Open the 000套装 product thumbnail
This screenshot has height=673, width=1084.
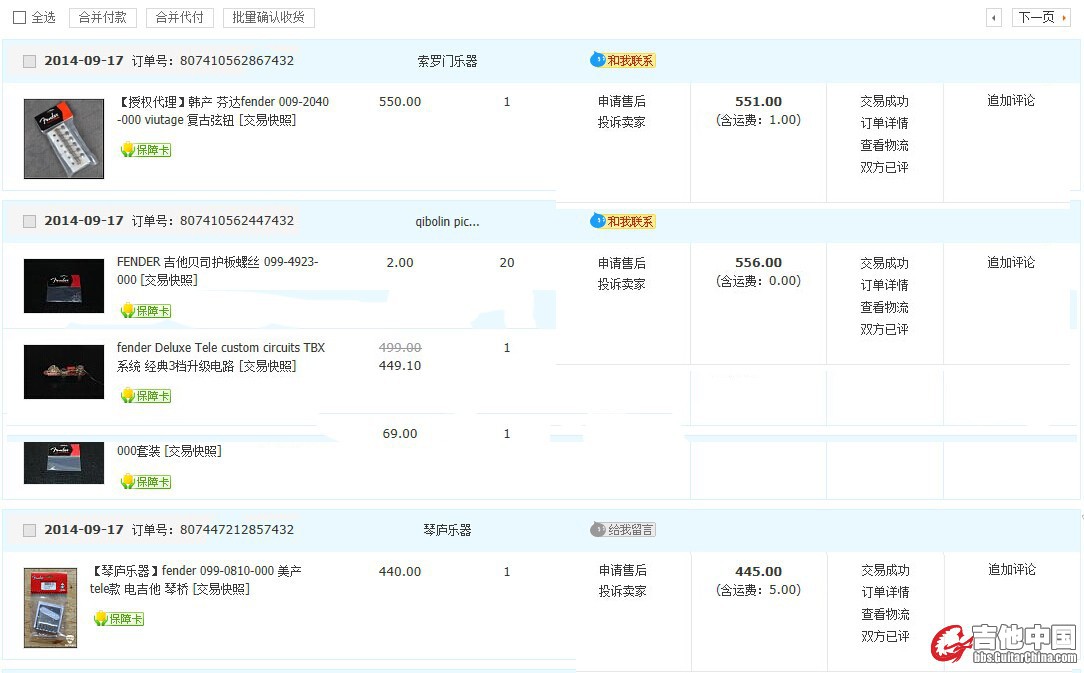pos(64,463)
